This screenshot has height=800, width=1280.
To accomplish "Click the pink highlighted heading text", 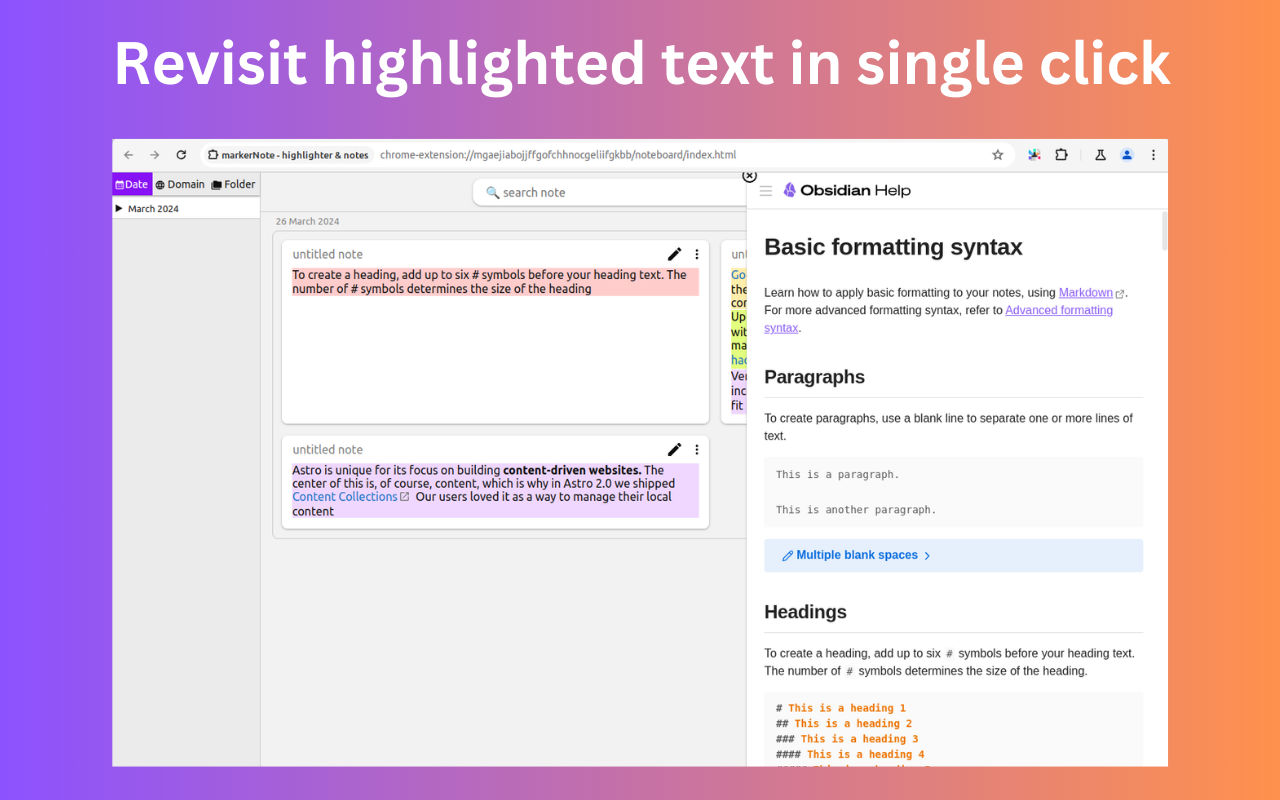I will tap(495, 282).
